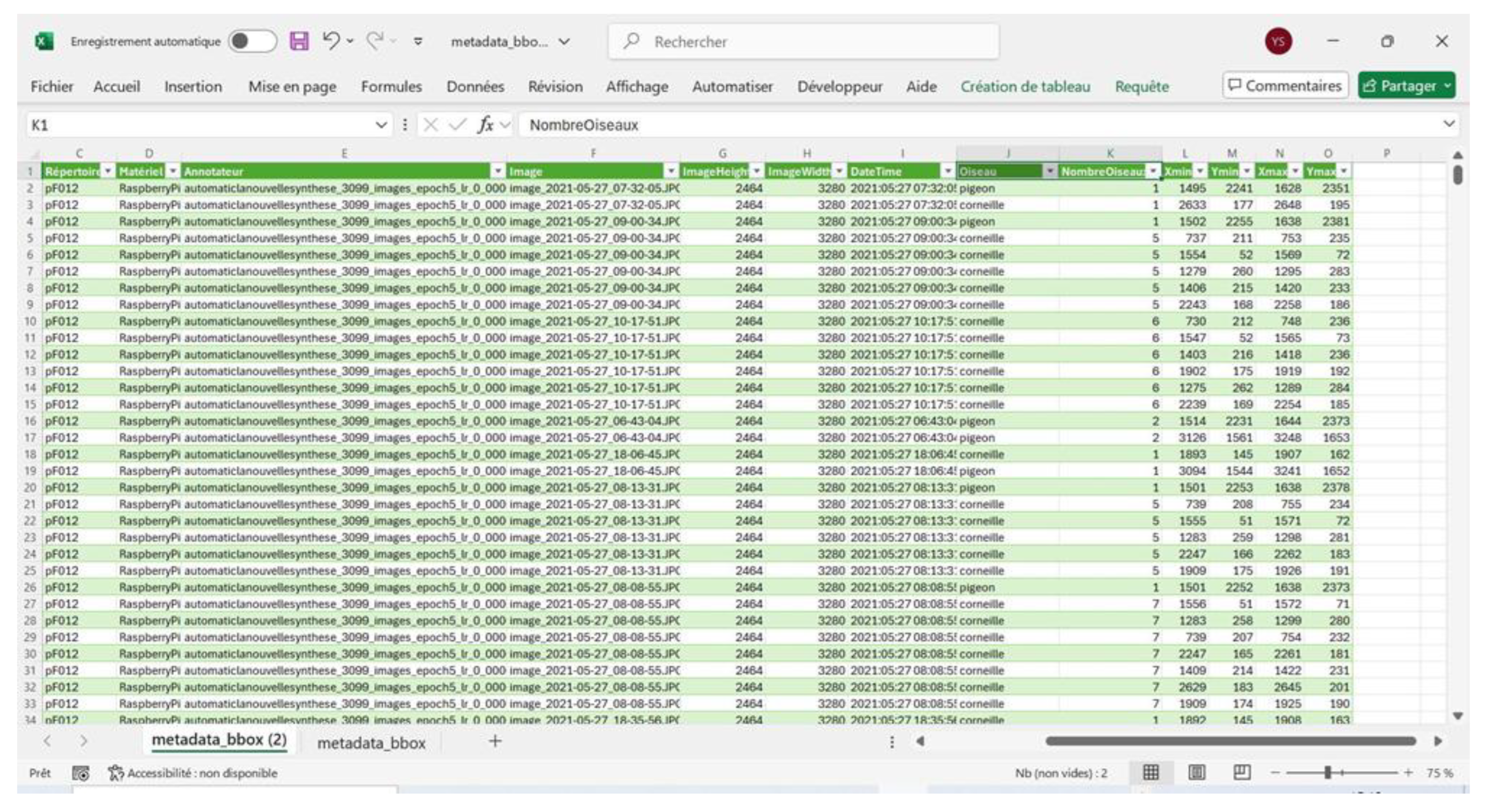Click the Rechercher search field

pyautogui.click(x=804, y=41)
